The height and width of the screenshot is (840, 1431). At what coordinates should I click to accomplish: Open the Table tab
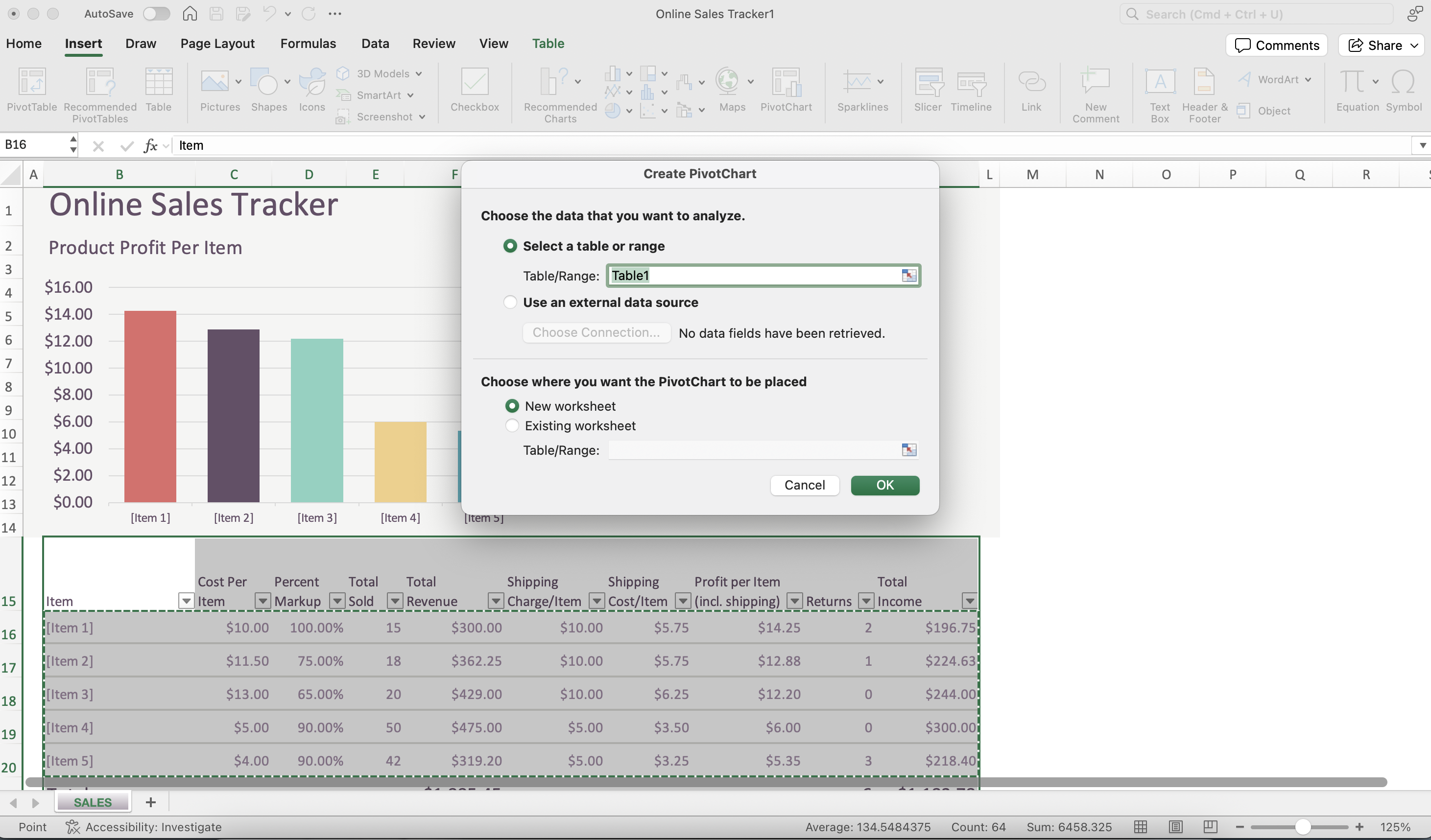click(x=548, y=43)
